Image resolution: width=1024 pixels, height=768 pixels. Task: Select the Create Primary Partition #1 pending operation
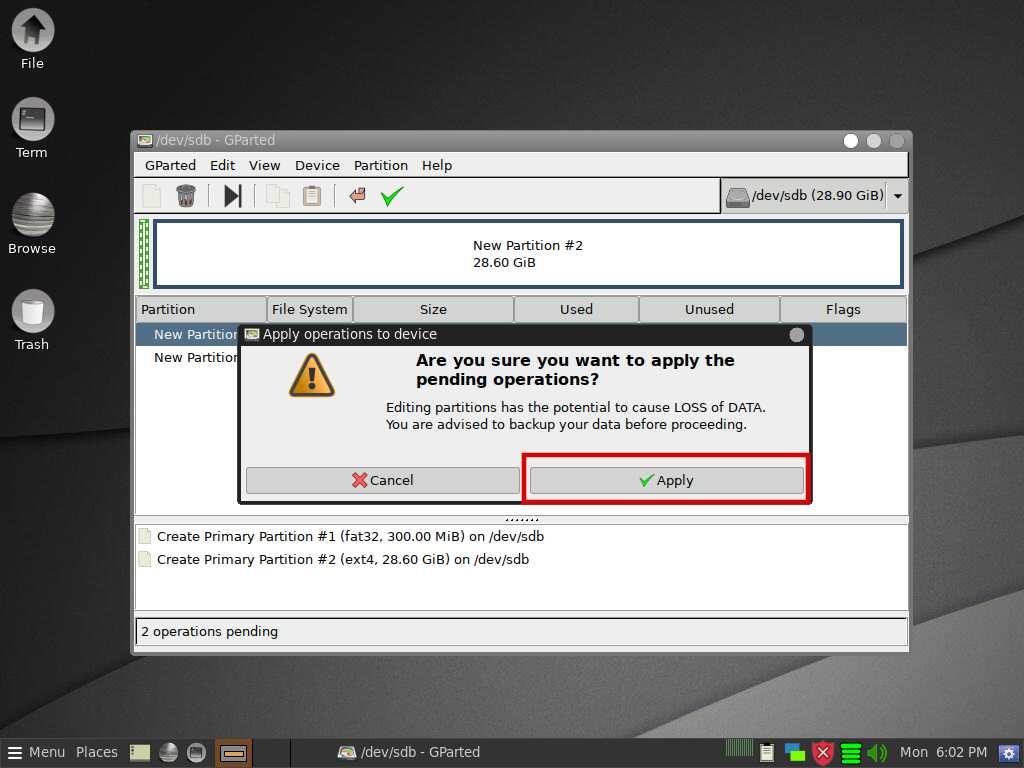coord(350,536)
